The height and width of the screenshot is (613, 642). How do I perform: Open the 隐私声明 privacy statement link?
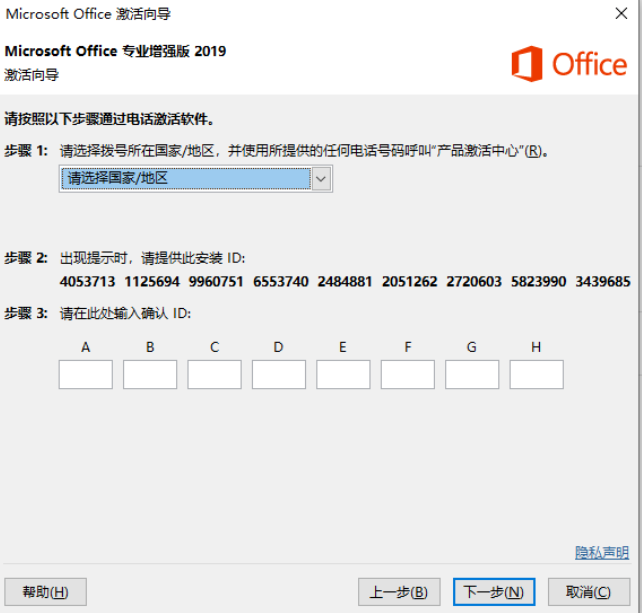(x=602, y=553)
